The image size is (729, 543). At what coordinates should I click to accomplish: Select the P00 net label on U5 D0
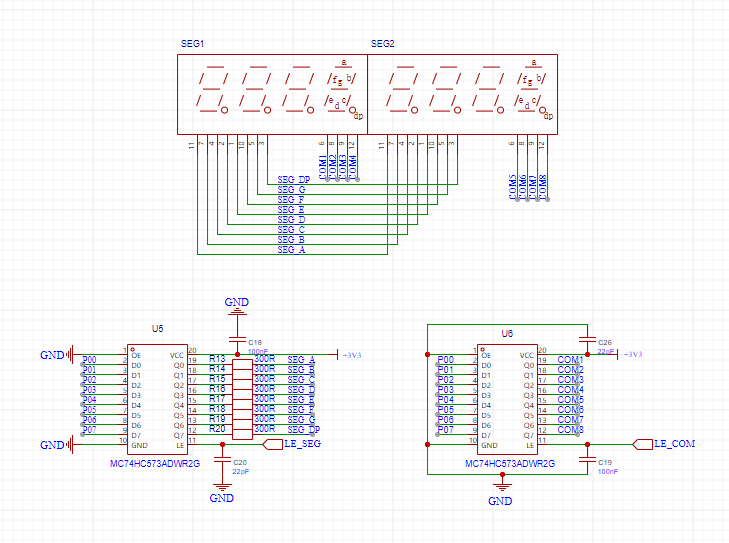(89, 360)
